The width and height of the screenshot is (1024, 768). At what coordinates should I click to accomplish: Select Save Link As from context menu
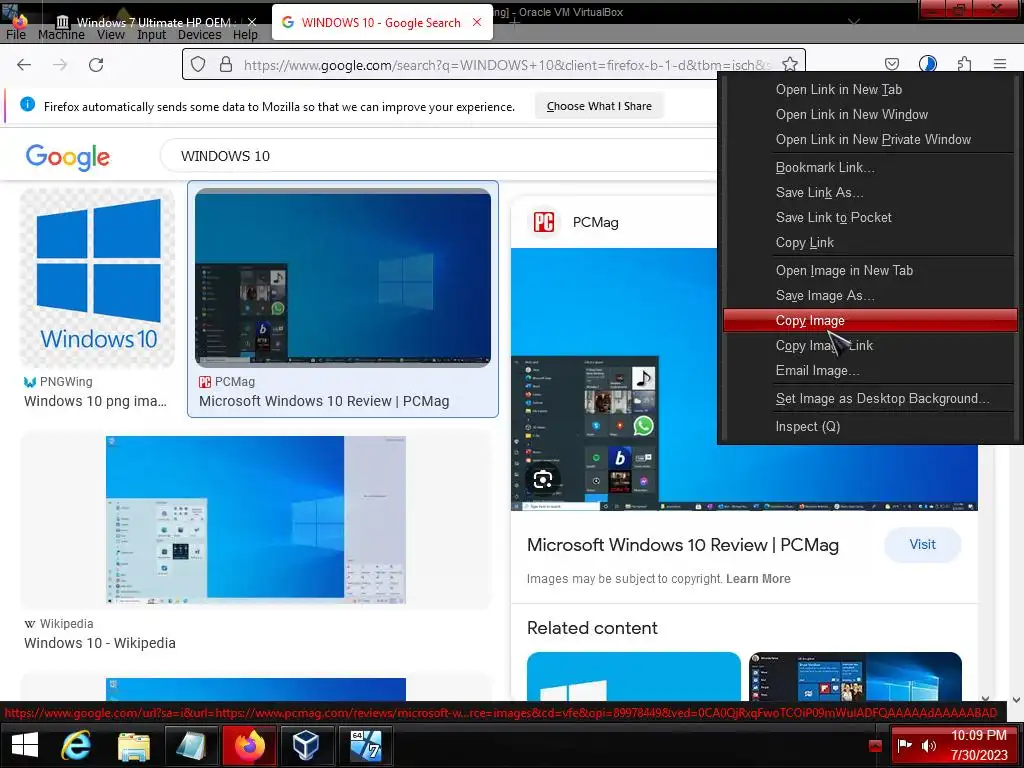coord(819,192)
